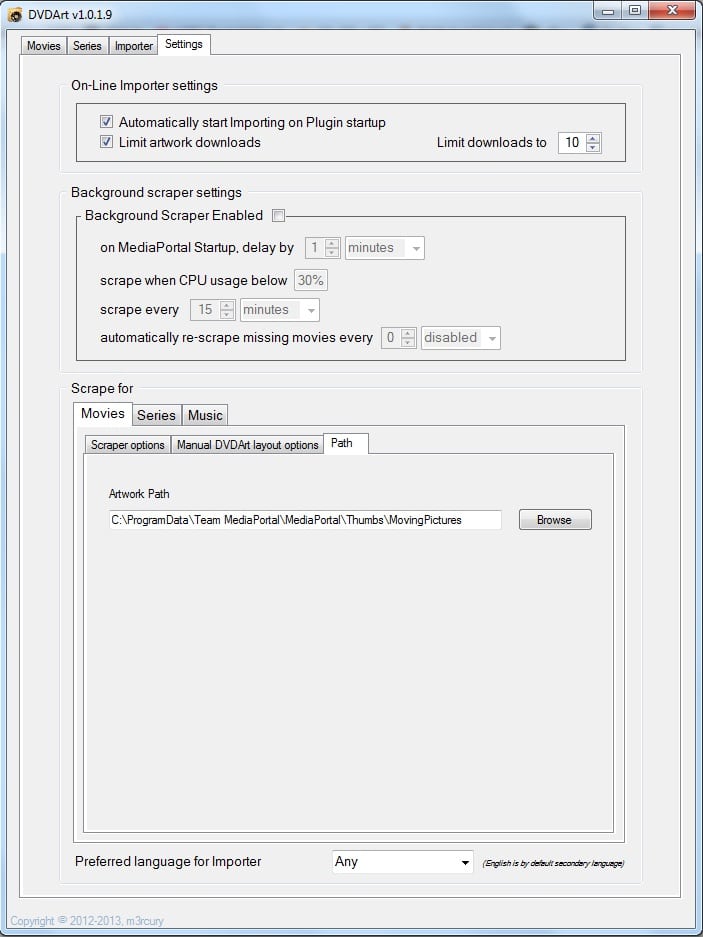Minimize the DVDArt window

coord(609,11)
